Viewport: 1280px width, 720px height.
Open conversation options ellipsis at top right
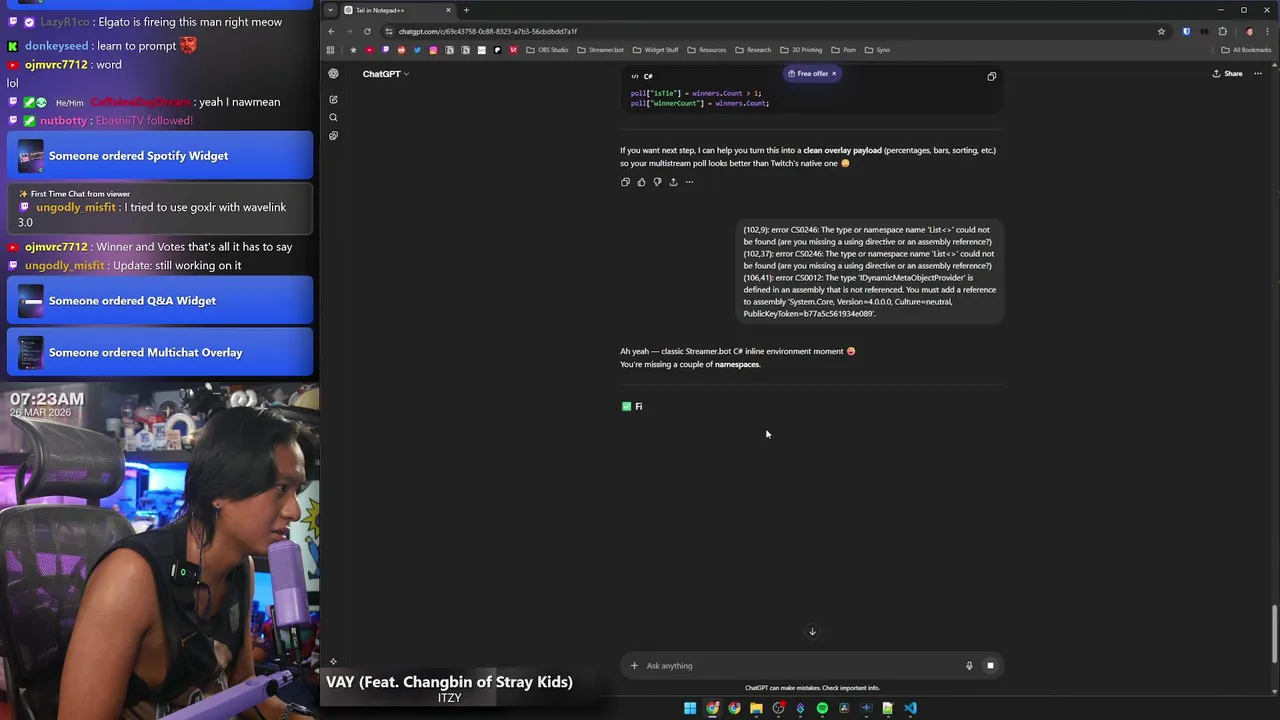click(1258, 73)
